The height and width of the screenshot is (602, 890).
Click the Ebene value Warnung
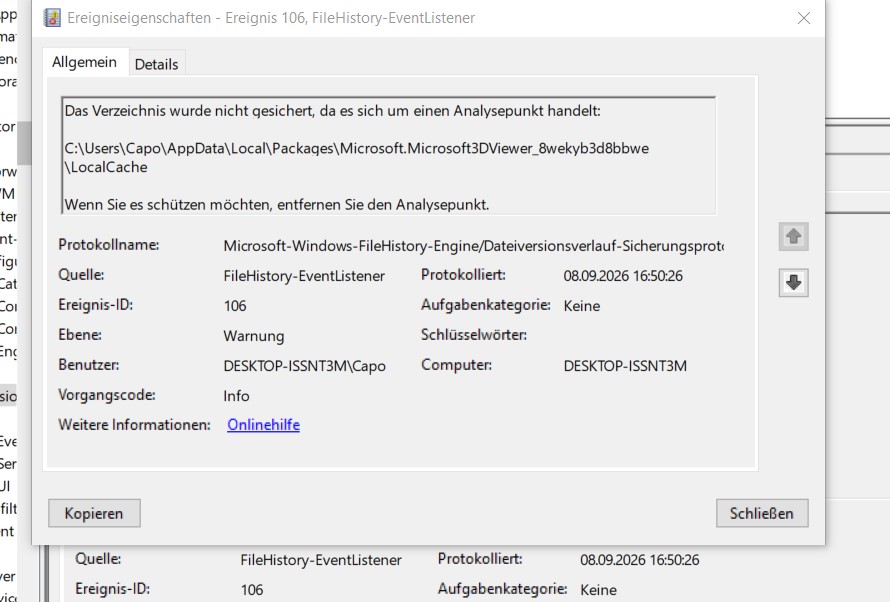point(254,336)
